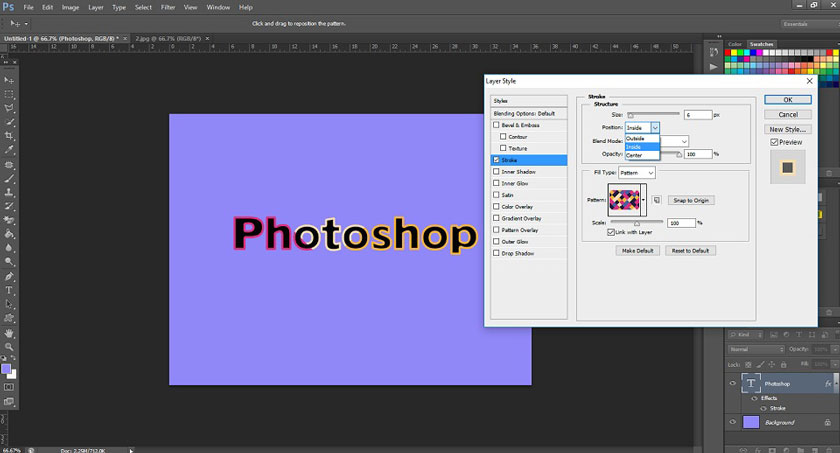Switch to the Color panel tab
Screen dimensions: 840x453
tap(735, 44)
